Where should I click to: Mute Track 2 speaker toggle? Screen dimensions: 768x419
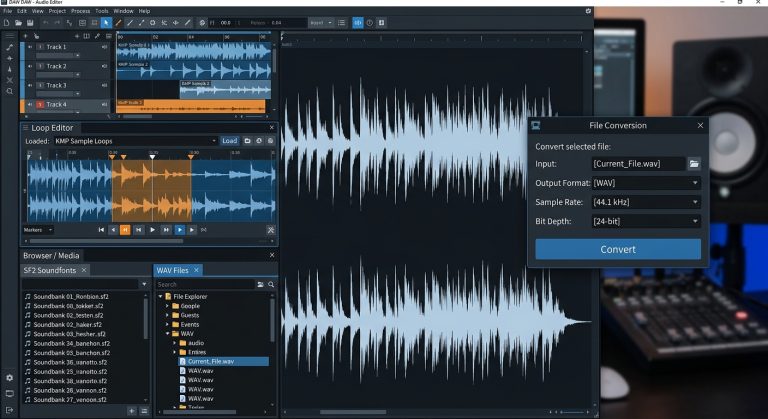pyautogui.click(x=30, y=66)
